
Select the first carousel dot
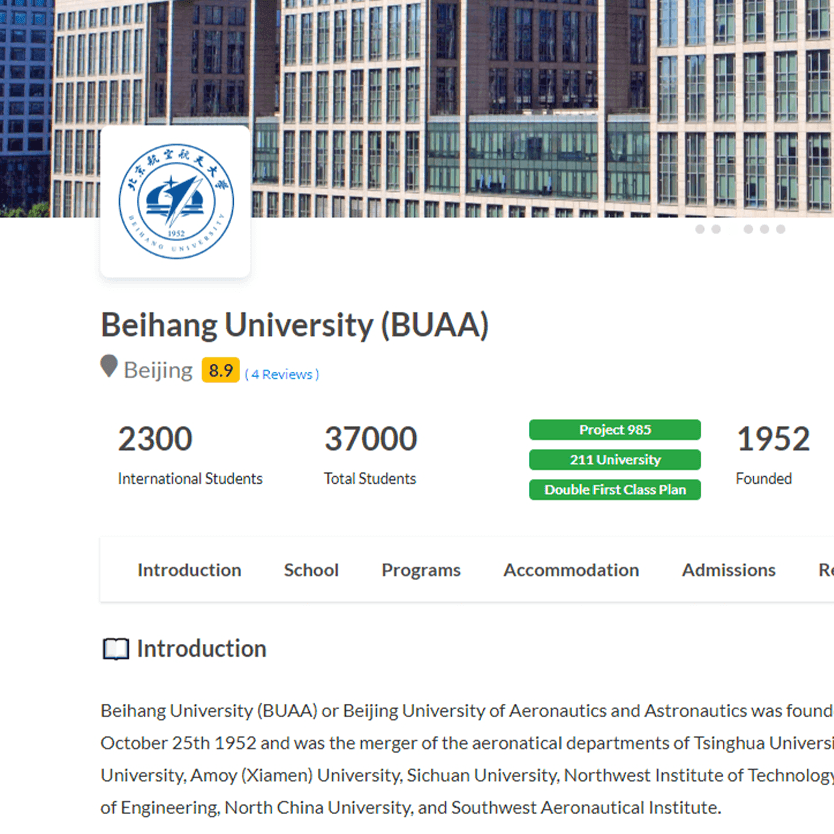pos(700,229)
